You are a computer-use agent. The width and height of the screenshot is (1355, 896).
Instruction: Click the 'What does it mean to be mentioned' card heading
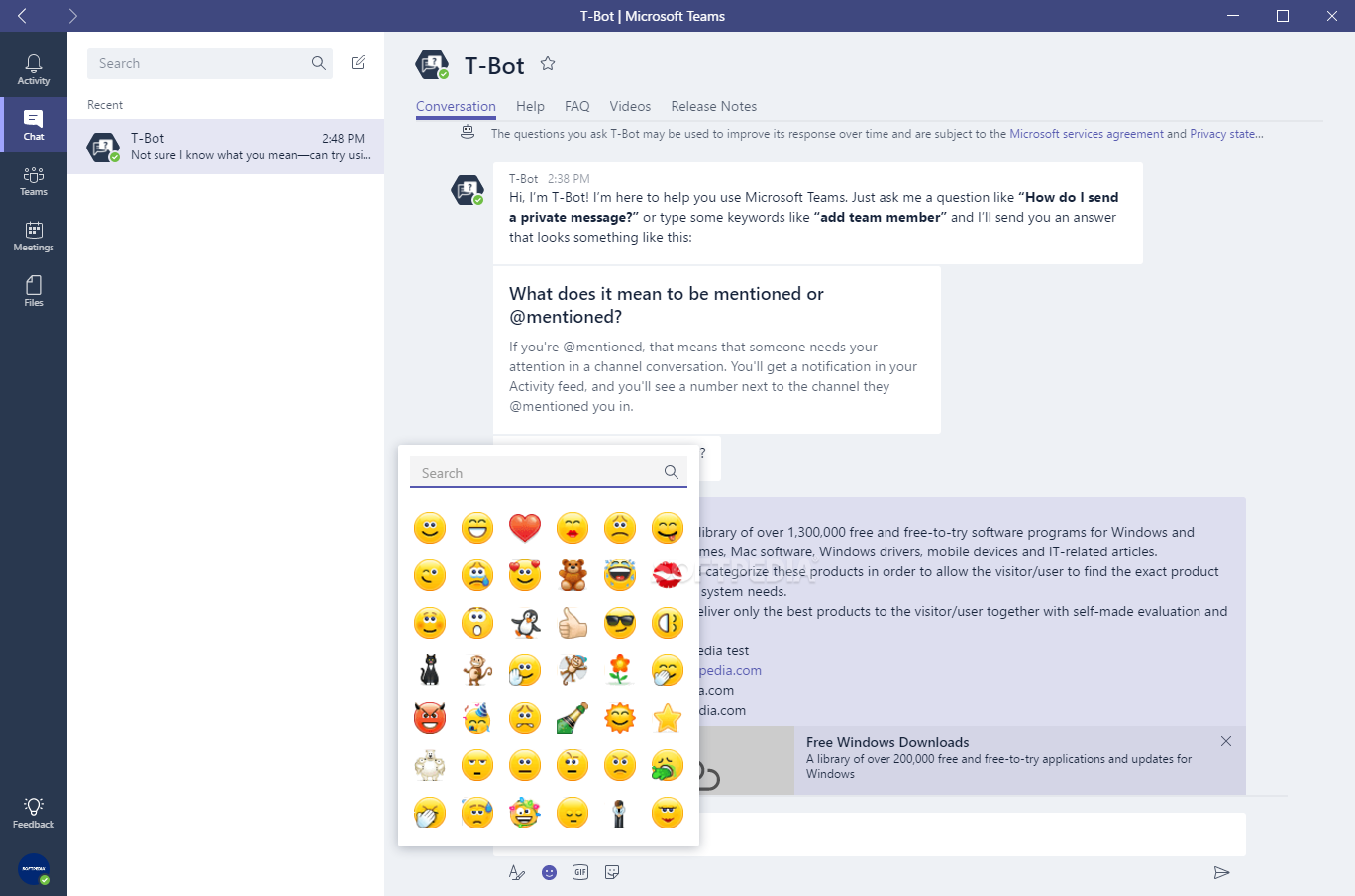[667, 305]
